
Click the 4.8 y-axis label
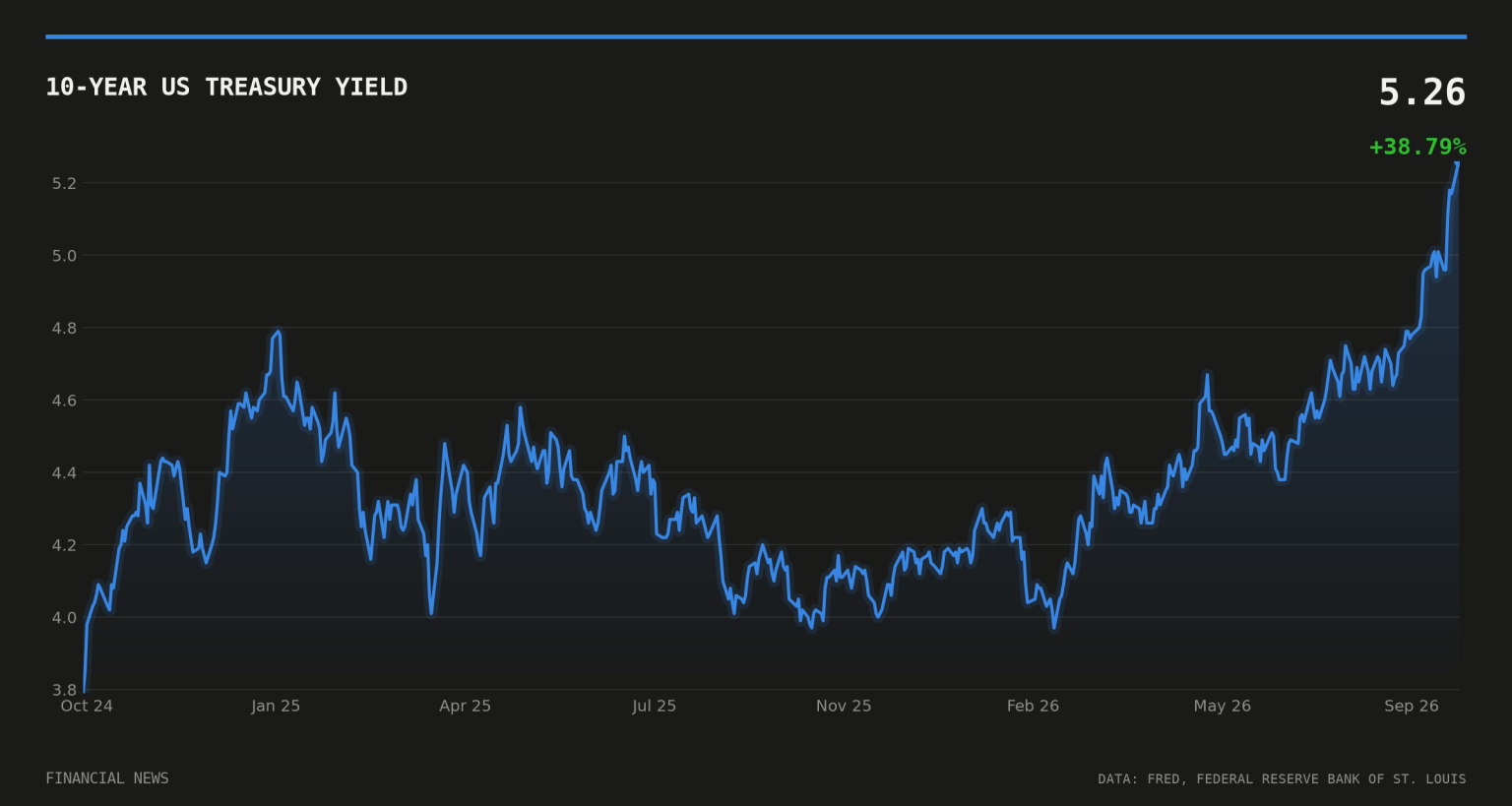pyautogui.click(x=64, y=328)
